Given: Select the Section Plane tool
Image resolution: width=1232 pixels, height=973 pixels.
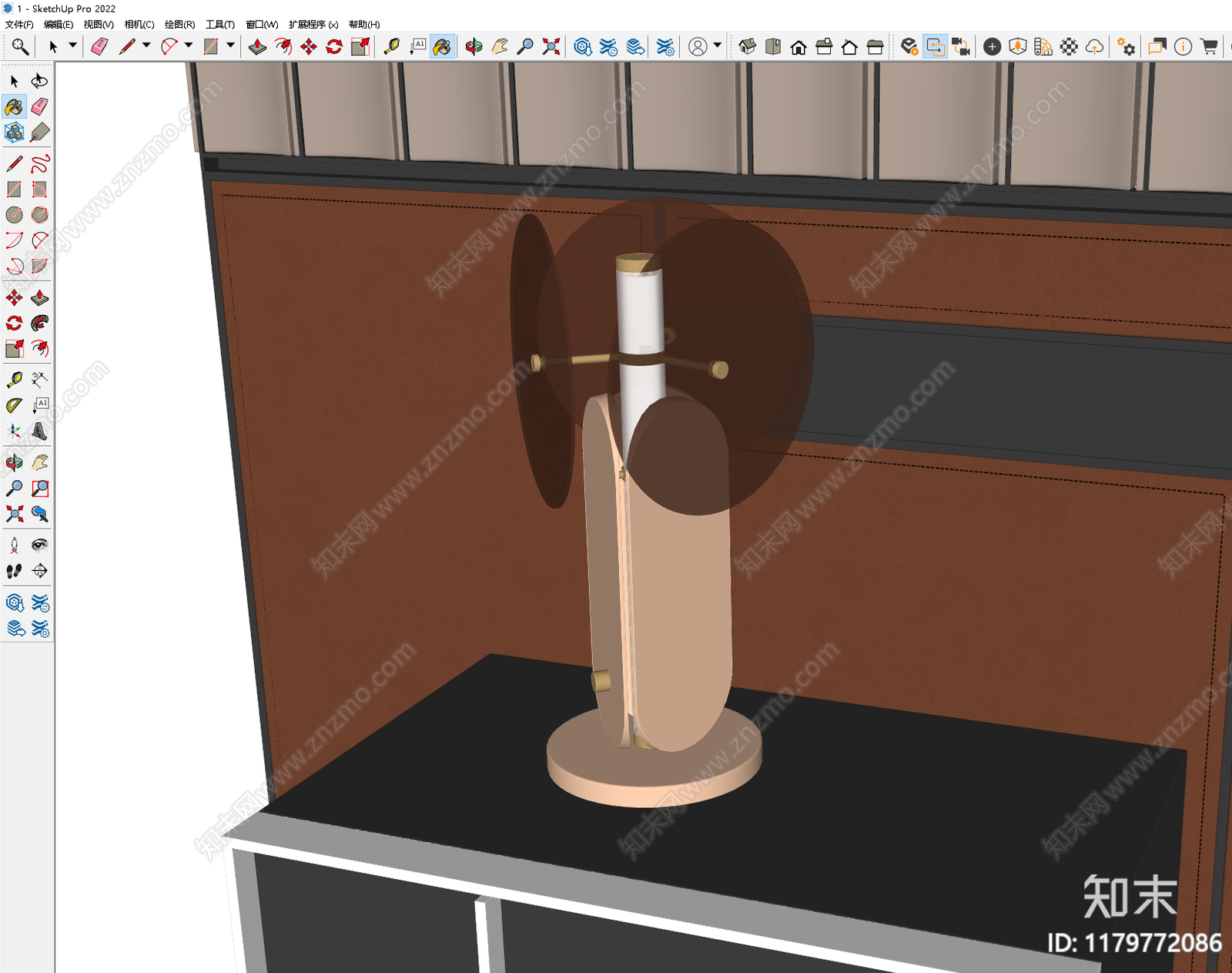Looking at the screenshot, I should click(x=40, y=571).
